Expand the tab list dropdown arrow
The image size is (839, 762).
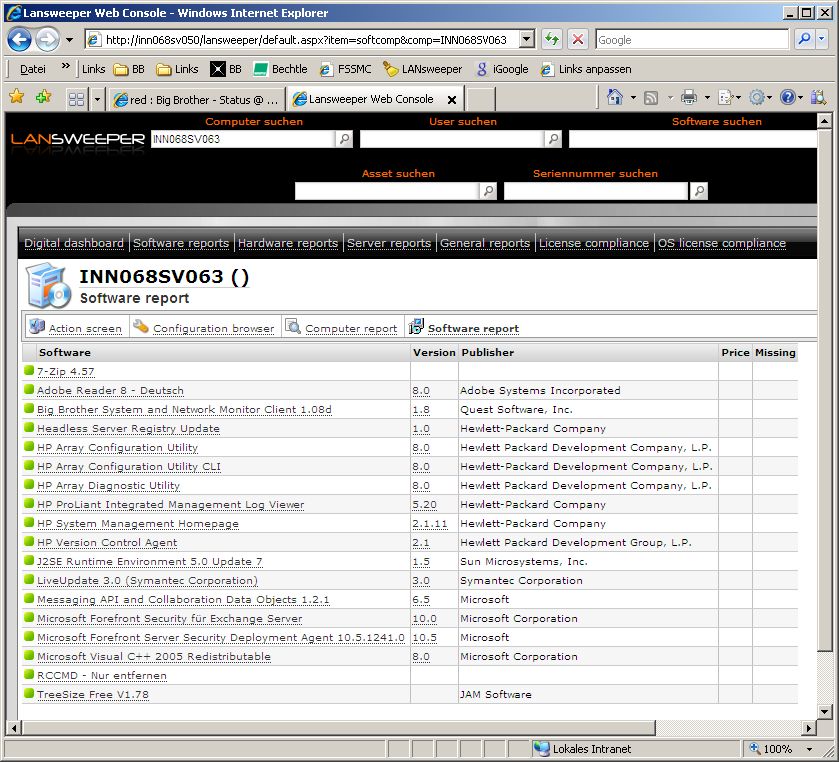[x=97, y=99]
